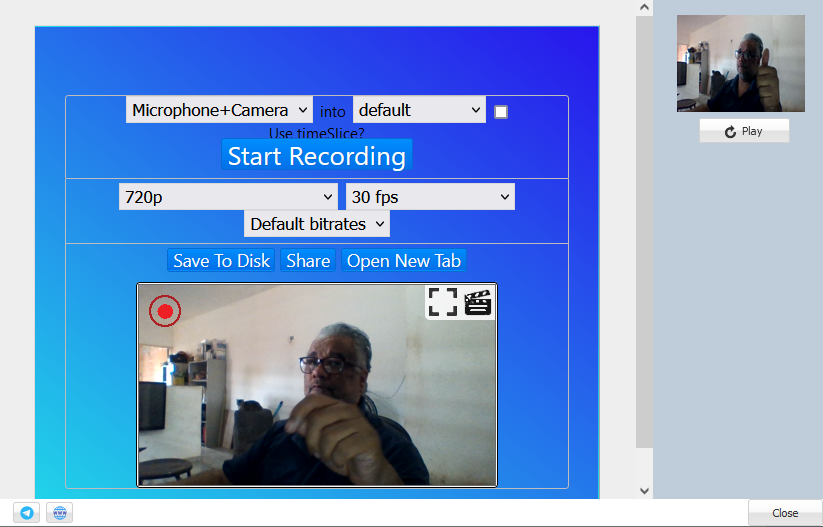Click the red record indicator icon
This screenshot has width=823, height=527.
(x=165, y=311)
